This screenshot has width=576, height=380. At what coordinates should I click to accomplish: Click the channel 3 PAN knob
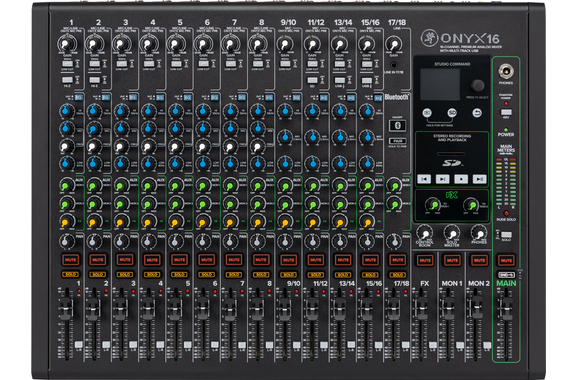click(x=121, y=241)
